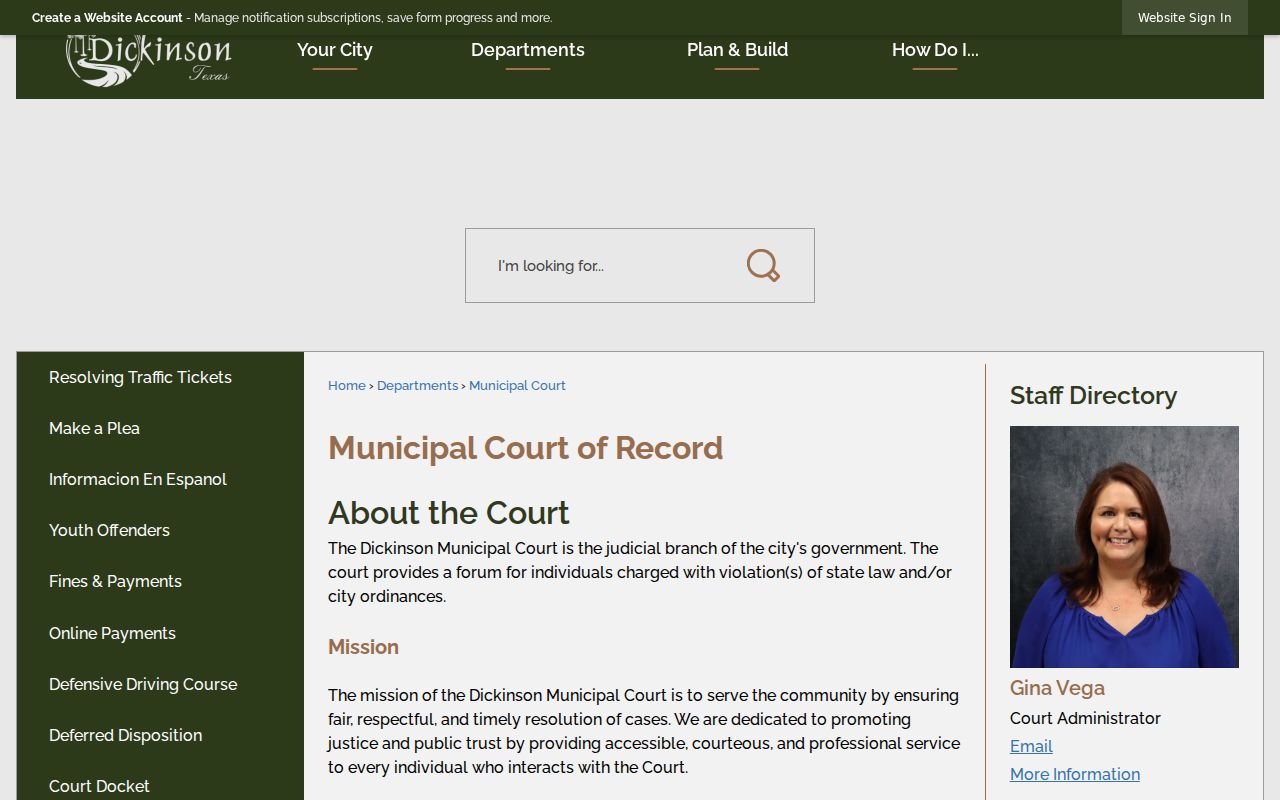This screenshot has width=1280, height=800.
Task: Email Gina Vega via Email link
Action: click(1031, 746)
